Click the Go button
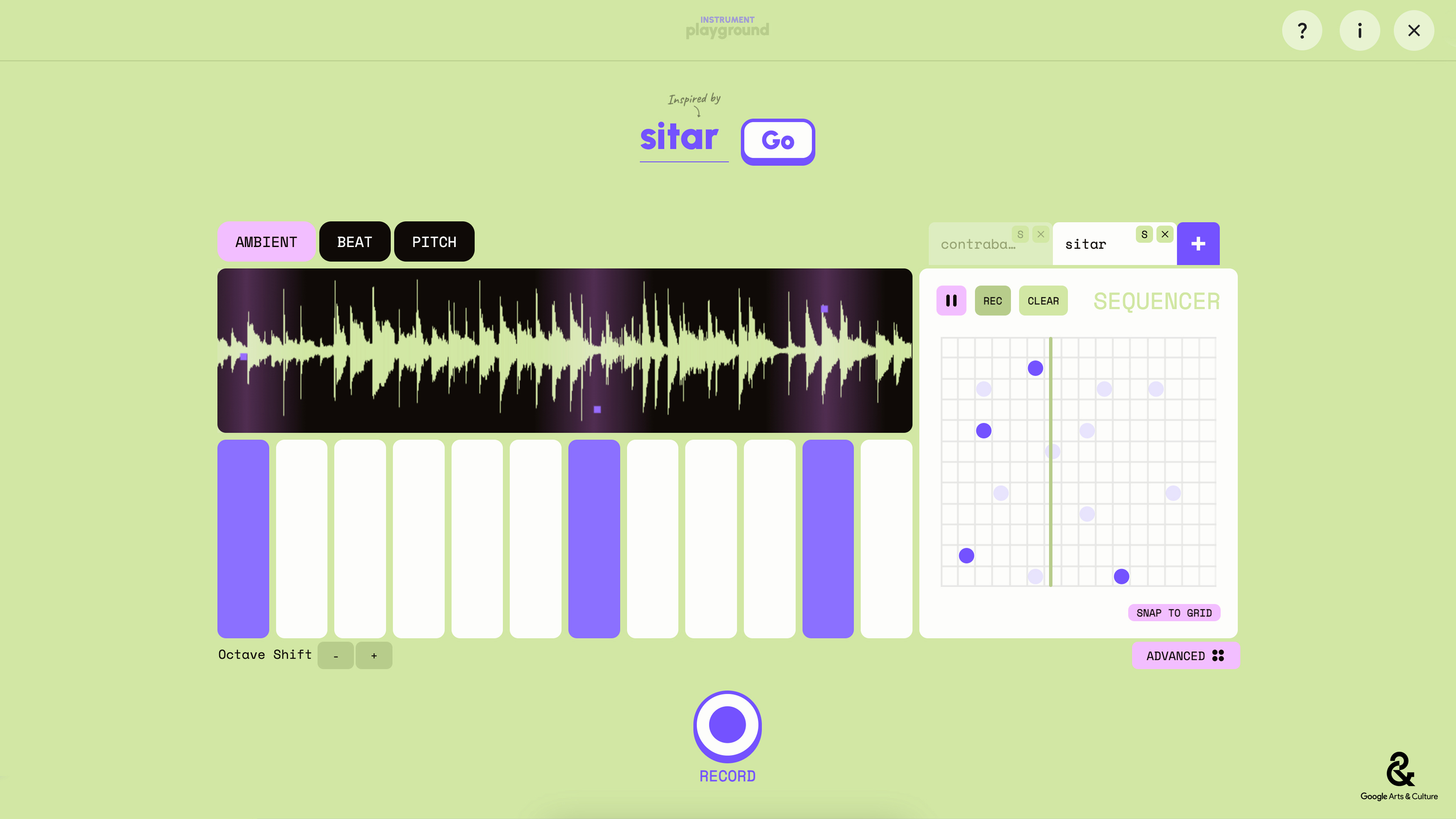The width and height of the screenshot is (1456, 819). pos(778,141)
